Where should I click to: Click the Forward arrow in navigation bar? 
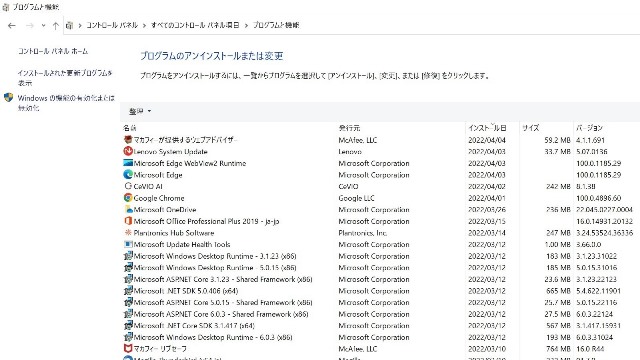pos(29,25)
